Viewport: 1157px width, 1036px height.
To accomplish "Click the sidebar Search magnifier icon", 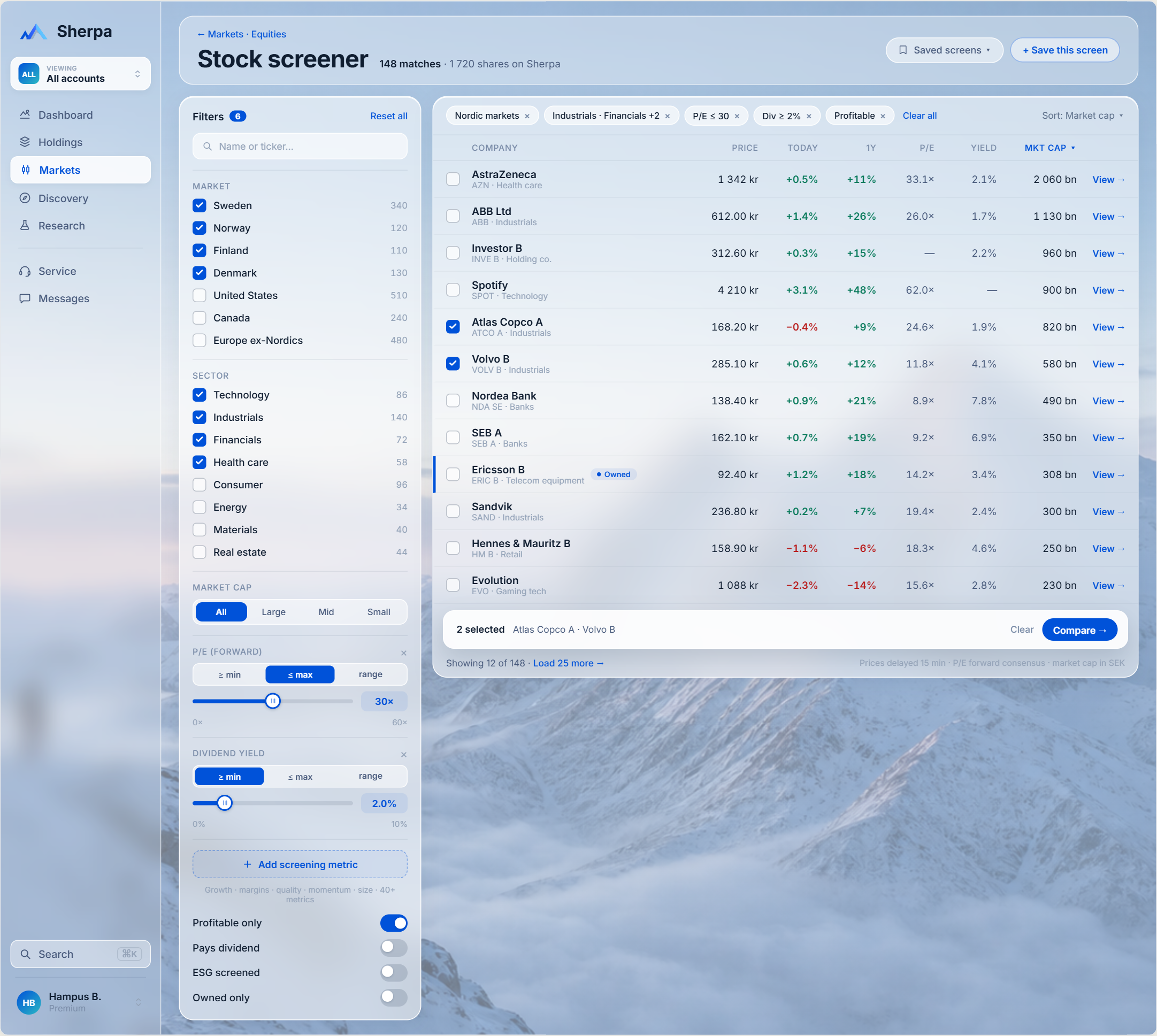I will pos(25,955).
